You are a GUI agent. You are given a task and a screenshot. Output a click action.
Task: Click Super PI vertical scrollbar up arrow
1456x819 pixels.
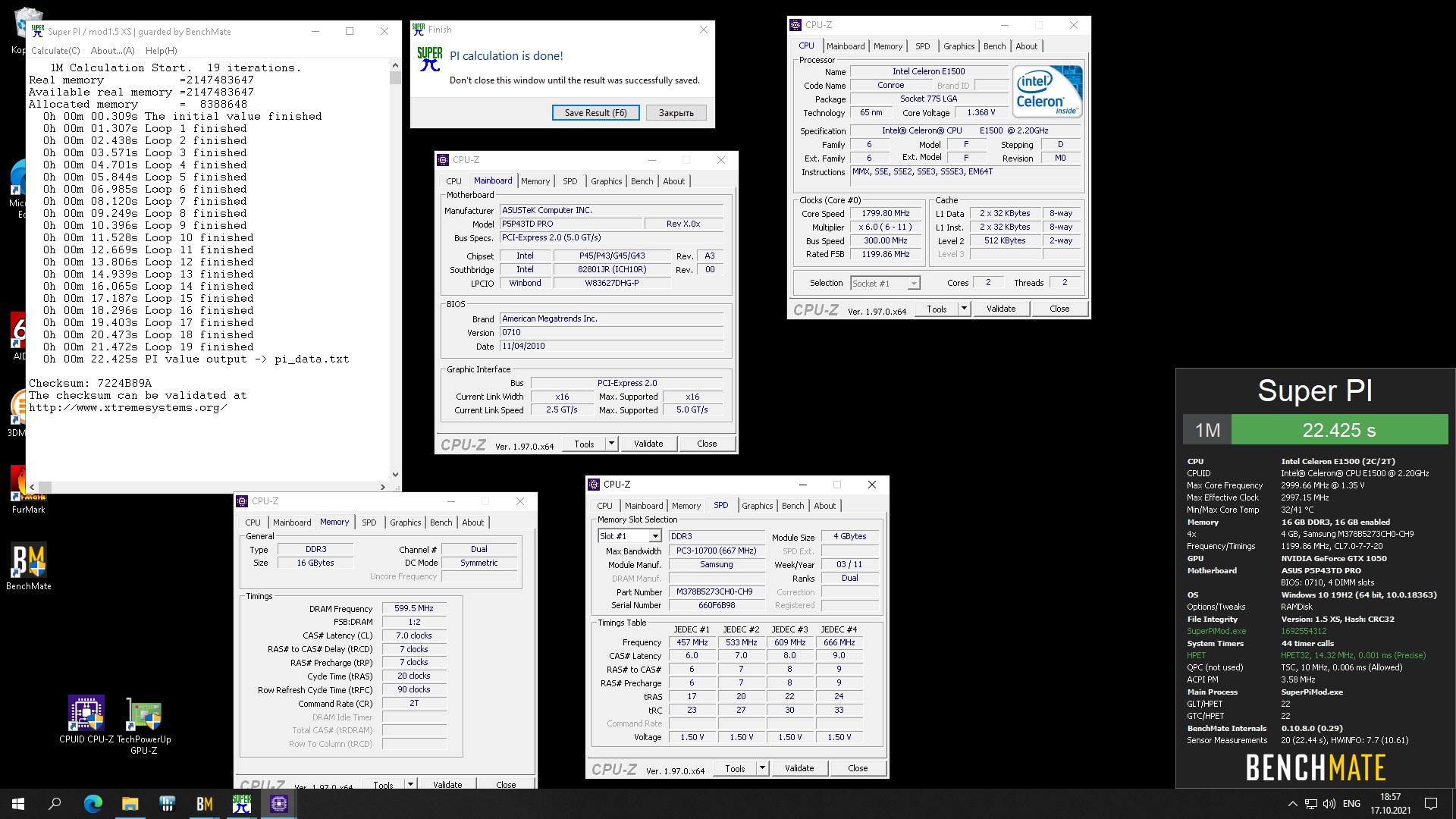click(x=395, y=67)
